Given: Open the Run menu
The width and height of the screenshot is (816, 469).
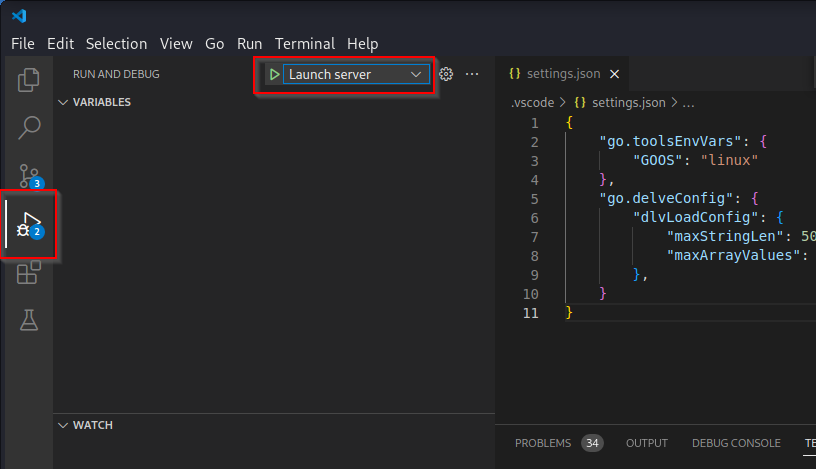Looking at the screenshot, I should tap(249, 43).
